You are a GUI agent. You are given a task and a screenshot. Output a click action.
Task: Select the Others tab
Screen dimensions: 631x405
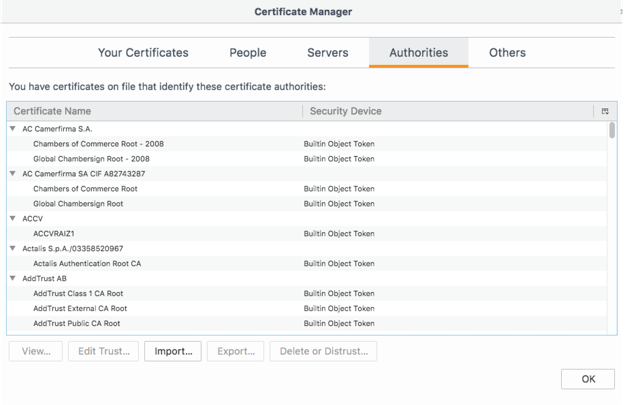tap(507, 53)
